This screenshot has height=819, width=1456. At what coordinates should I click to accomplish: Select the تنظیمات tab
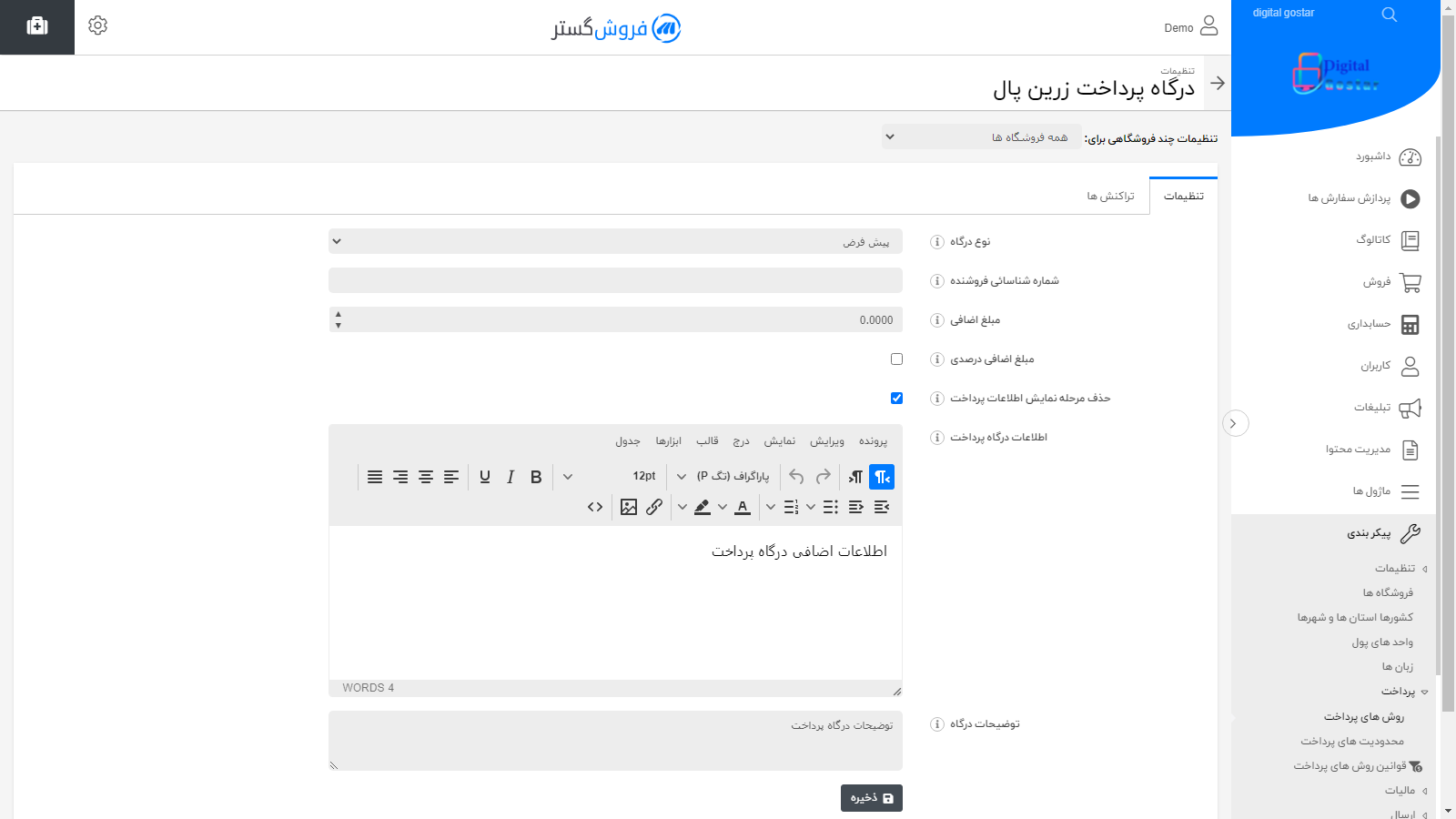[x=1184, y=197]
